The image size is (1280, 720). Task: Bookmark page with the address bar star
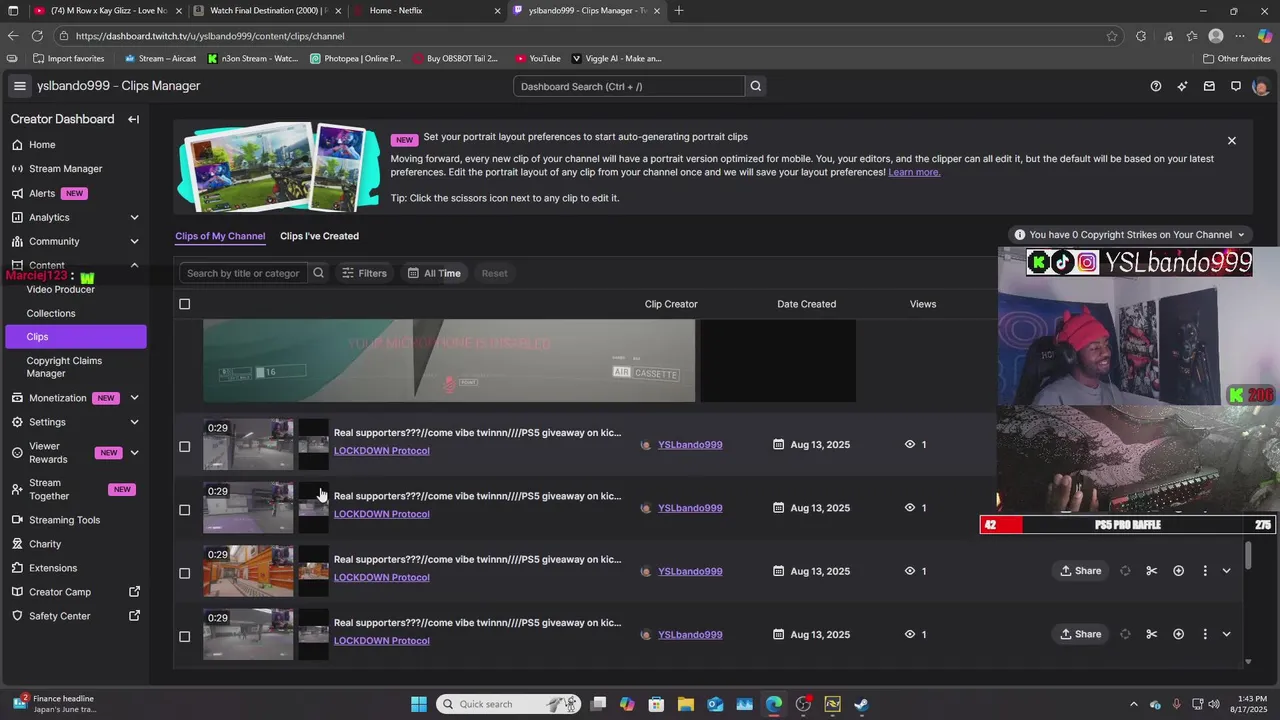coord(1112,36)
